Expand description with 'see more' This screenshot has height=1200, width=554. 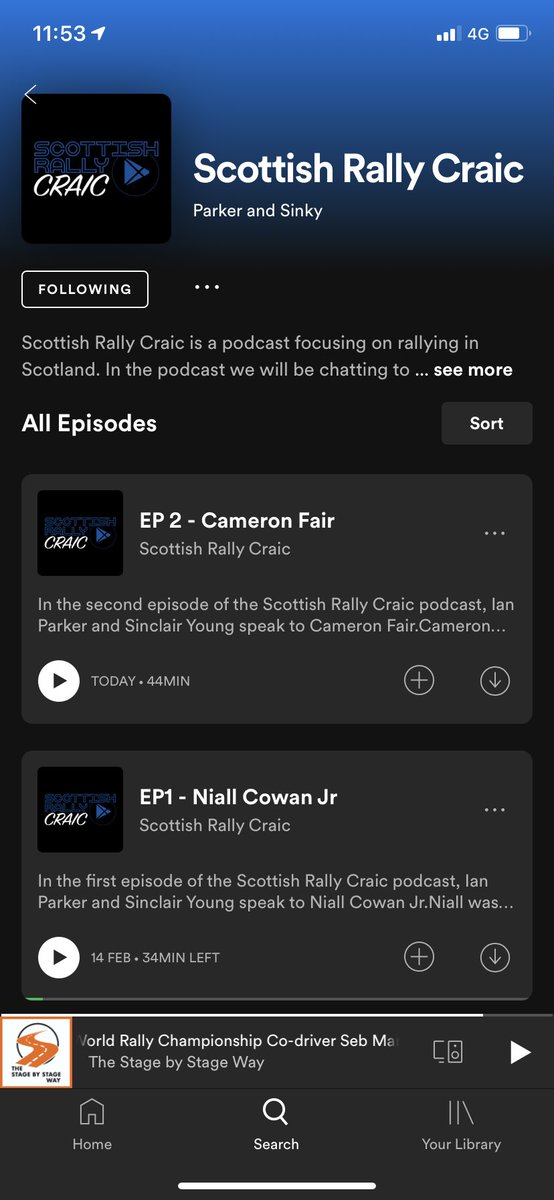pos(473,370)
